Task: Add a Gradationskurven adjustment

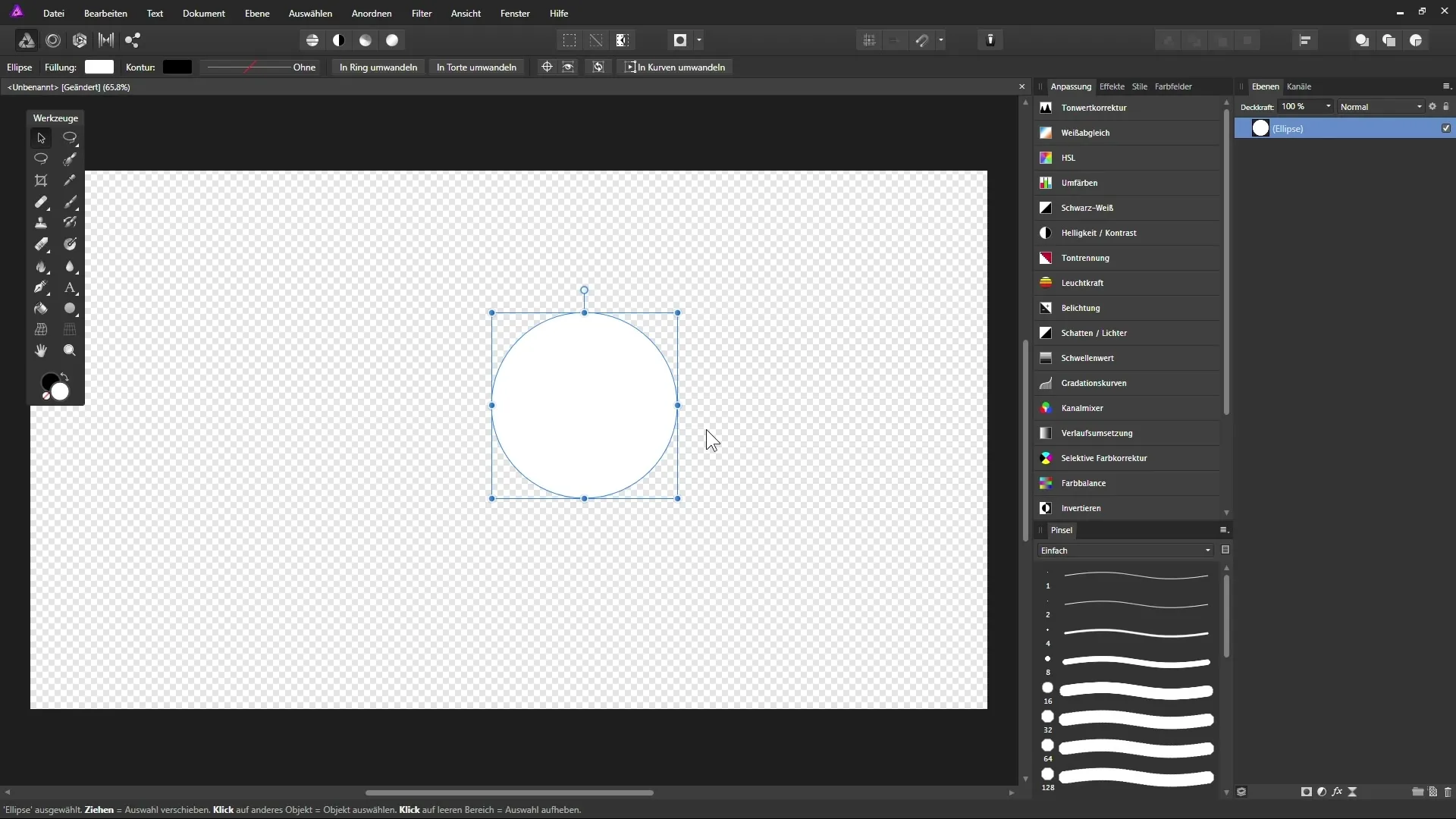Action: (x=1128, y=383)
